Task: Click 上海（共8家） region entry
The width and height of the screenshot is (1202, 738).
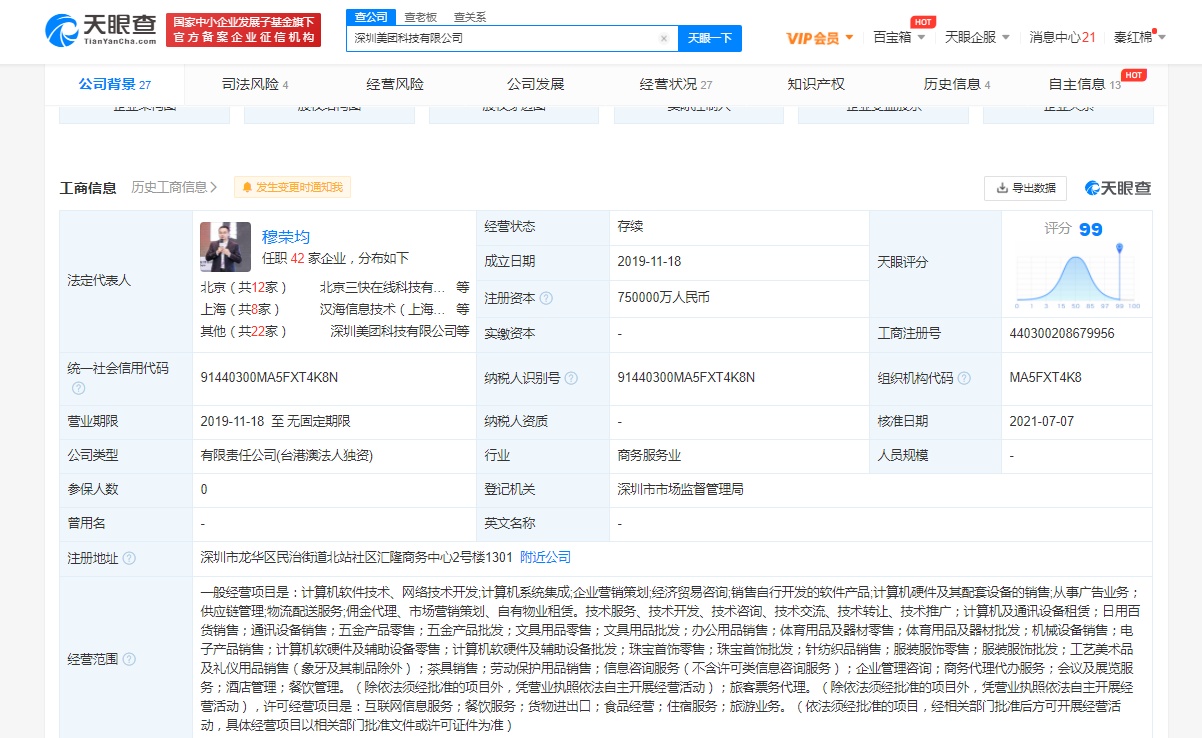Action: (x=241, y=309)
